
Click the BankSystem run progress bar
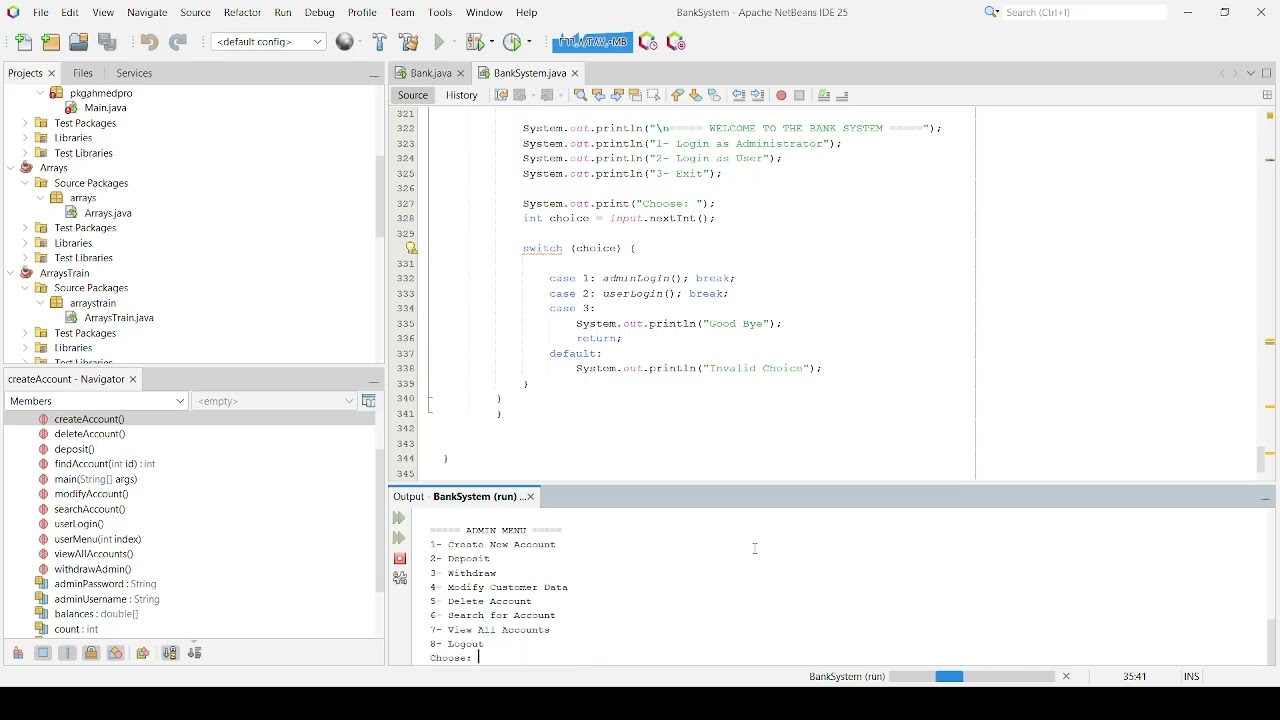(x=972, y=677)
